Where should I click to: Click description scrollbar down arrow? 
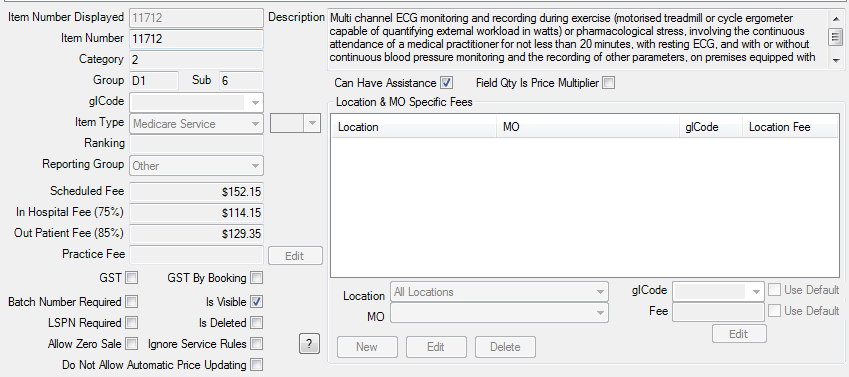[835, 60]
